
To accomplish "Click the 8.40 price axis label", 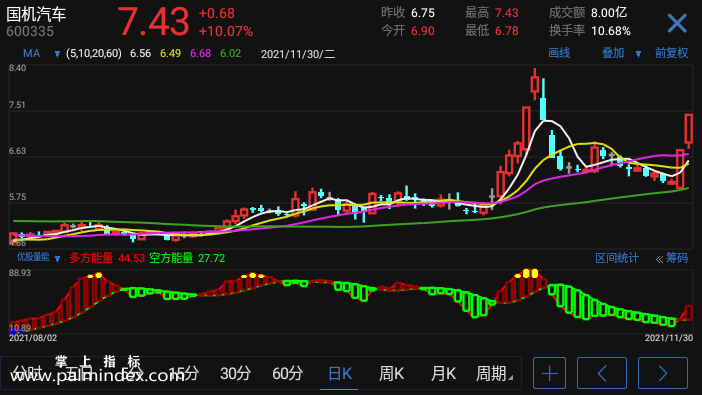I will (17, 68).
